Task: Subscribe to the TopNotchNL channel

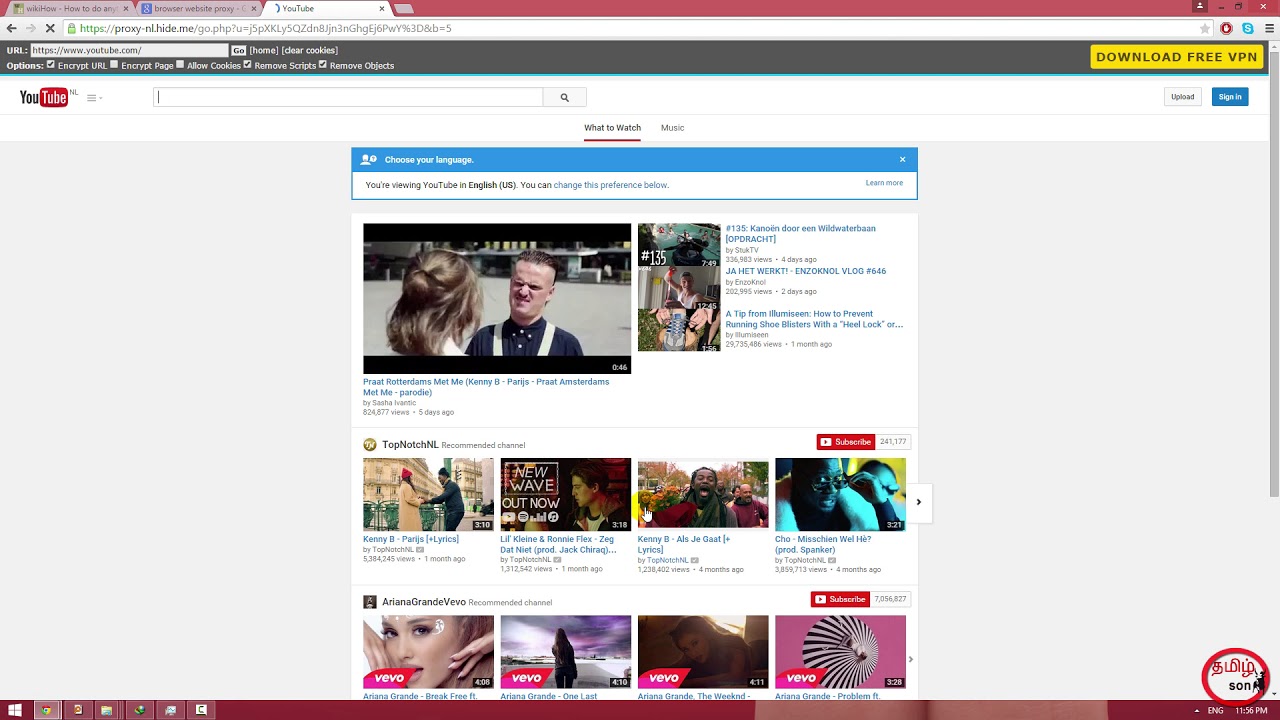Action: tap(846, 442)
